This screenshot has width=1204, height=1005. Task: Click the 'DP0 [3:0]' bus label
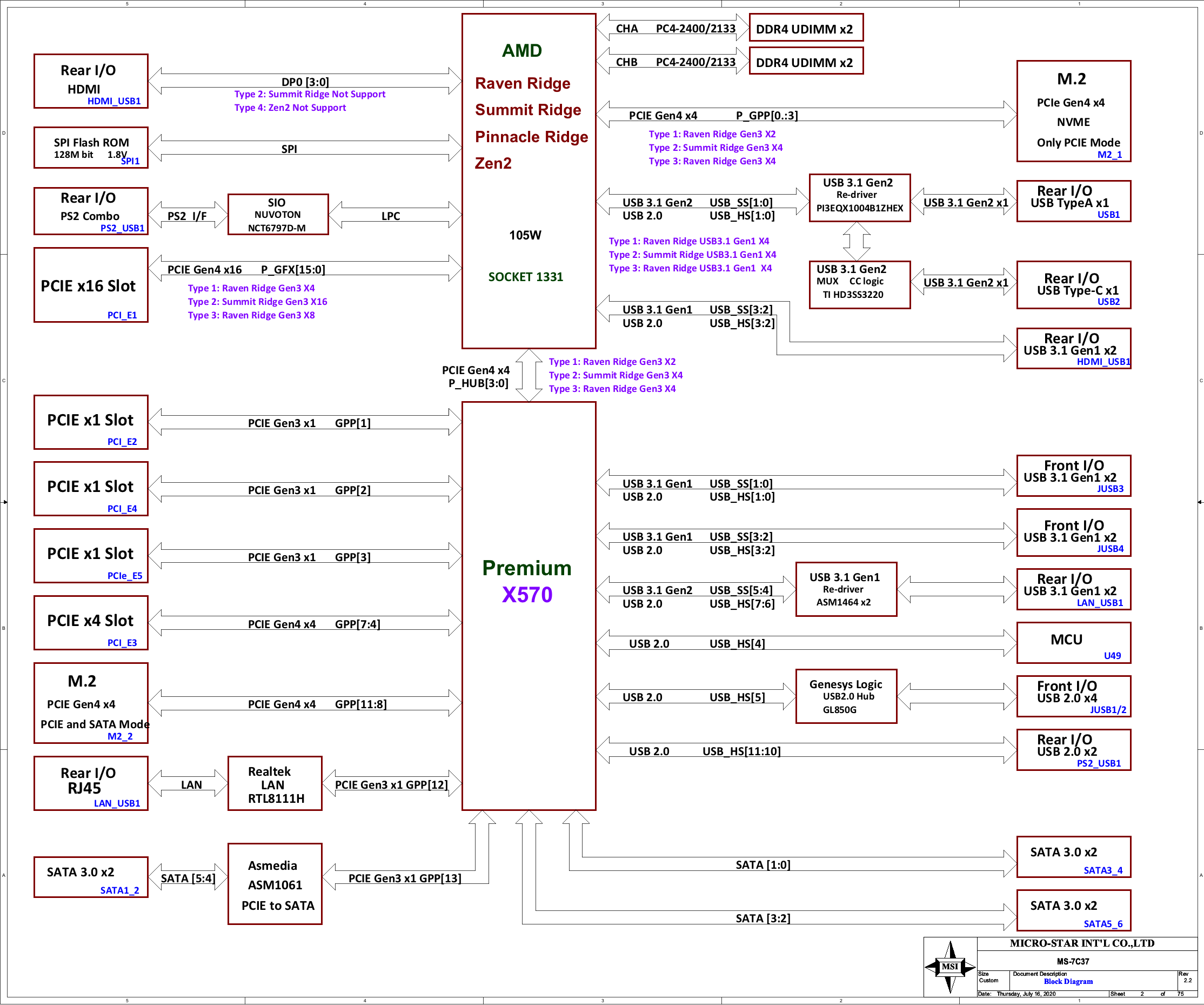point(305,82)
